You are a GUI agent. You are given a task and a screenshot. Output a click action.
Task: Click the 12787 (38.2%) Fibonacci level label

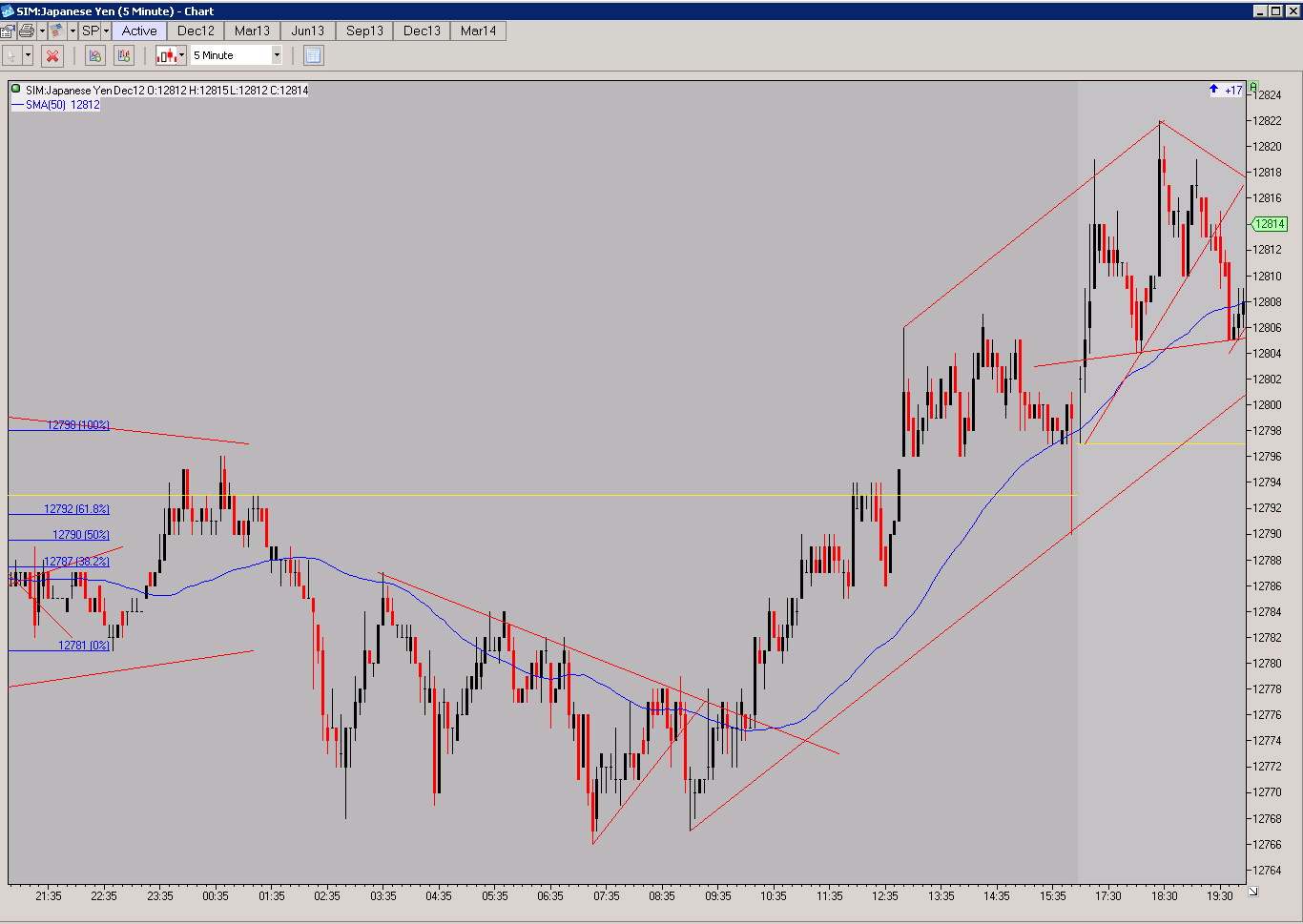pos(76,562)
